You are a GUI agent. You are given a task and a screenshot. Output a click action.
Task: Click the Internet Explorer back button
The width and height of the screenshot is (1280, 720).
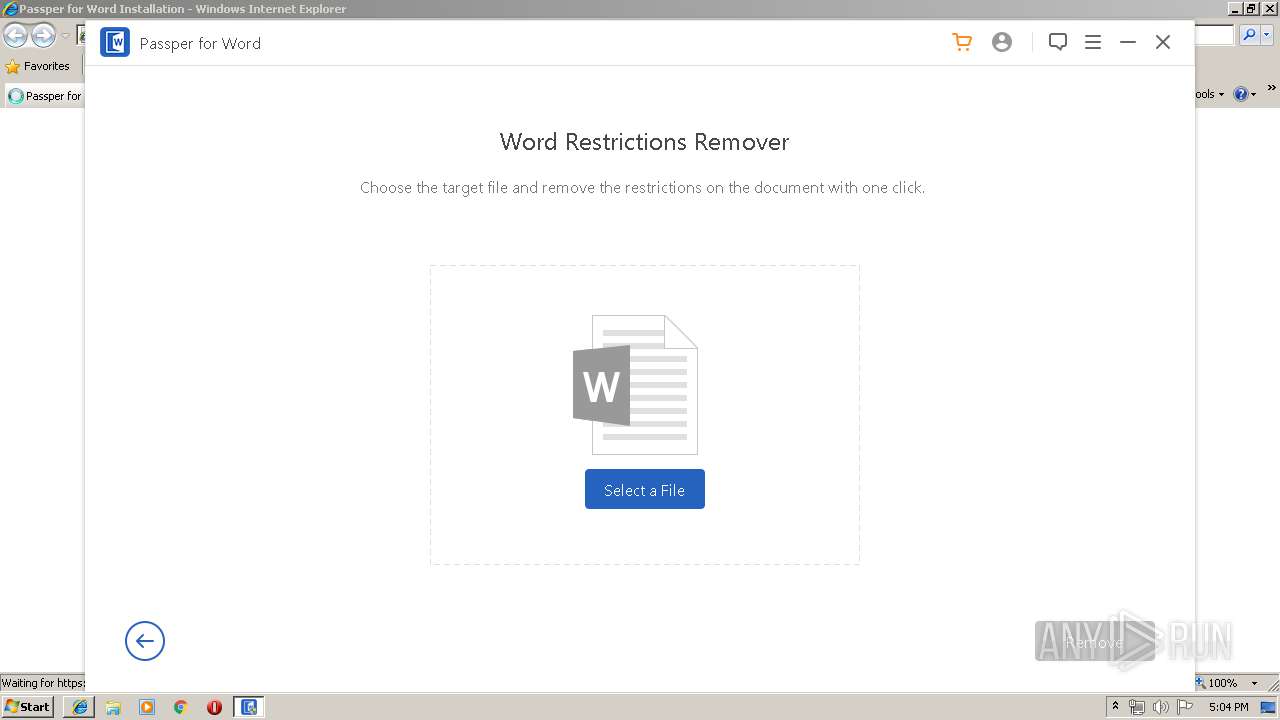coord(15,36)
